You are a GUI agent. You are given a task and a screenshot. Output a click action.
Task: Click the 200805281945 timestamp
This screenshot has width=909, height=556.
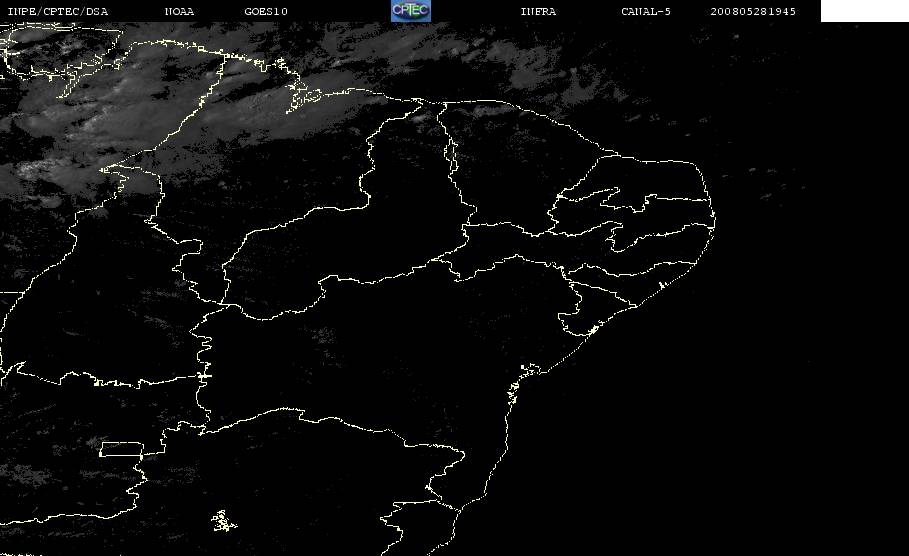pos(753,12)
